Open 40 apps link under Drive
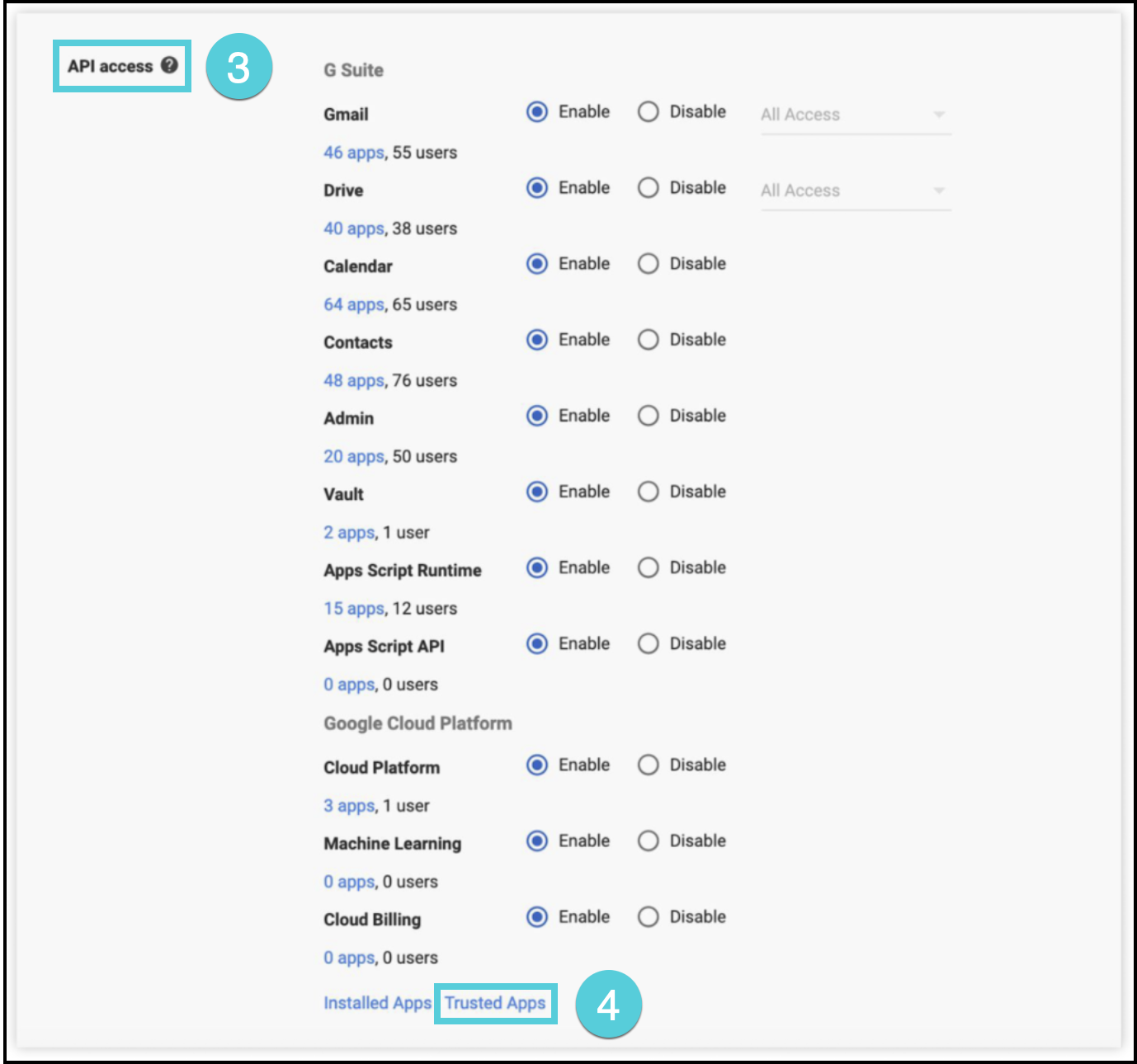 353,228
